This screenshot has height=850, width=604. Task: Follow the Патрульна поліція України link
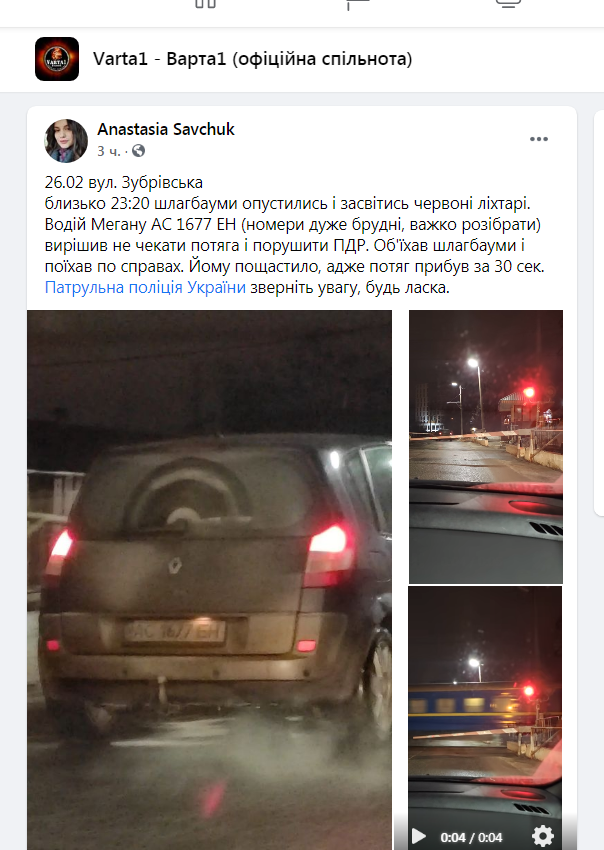(145, 287)
